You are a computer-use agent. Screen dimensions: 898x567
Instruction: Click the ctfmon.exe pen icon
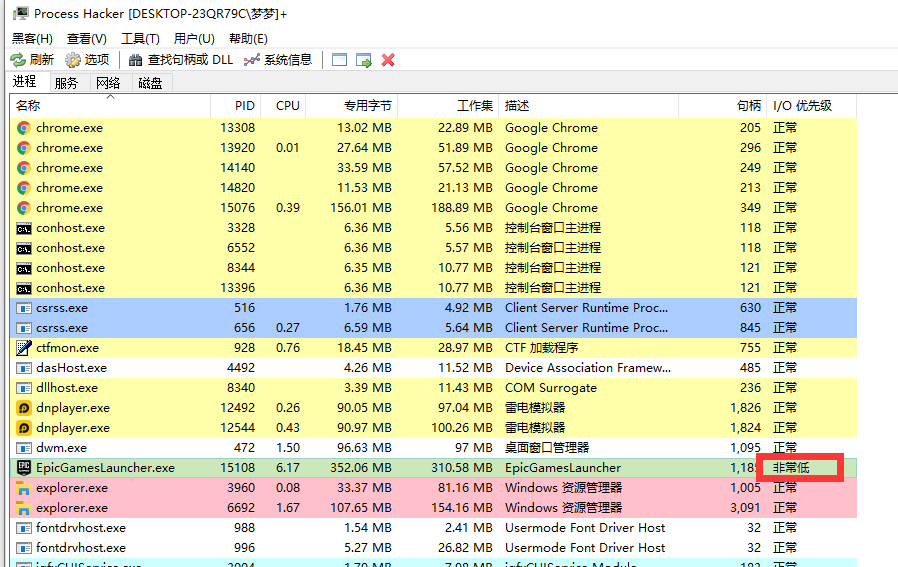click(x=23, y=348)
